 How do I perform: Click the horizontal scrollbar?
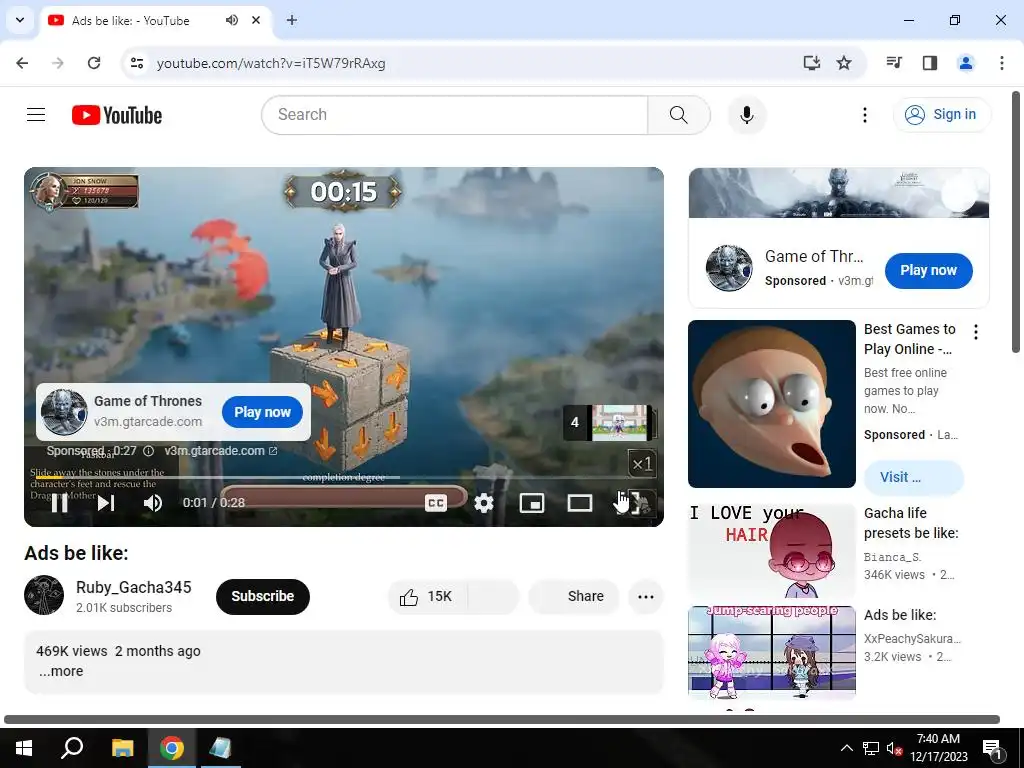502,720
